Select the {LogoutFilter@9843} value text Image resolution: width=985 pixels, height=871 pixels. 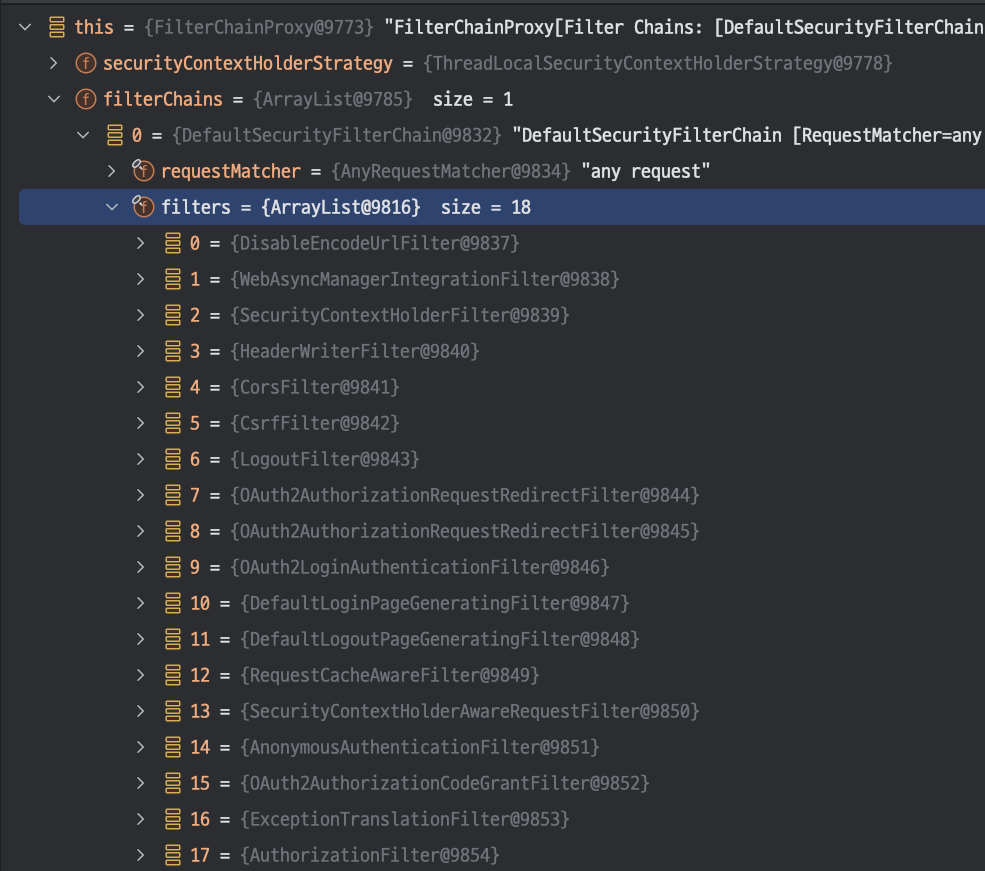325,459
